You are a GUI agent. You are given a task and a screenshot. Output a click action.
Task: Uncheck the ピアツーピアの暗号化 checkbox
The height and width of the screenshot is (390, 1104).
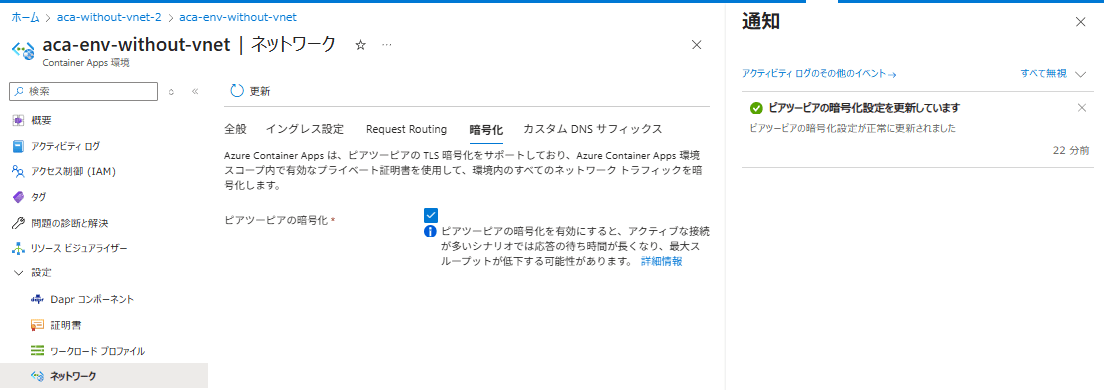[431, 215]
